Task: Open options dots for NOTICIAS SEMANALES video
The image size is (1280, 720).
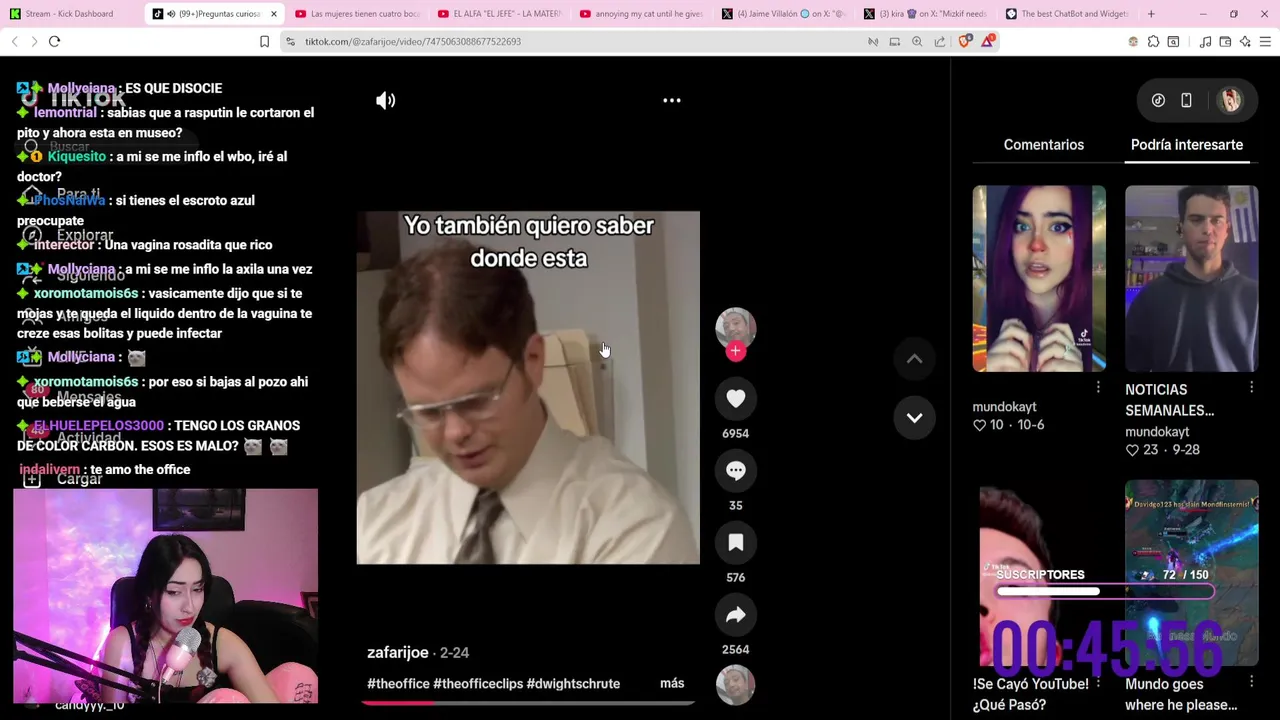Action: 1251,387
